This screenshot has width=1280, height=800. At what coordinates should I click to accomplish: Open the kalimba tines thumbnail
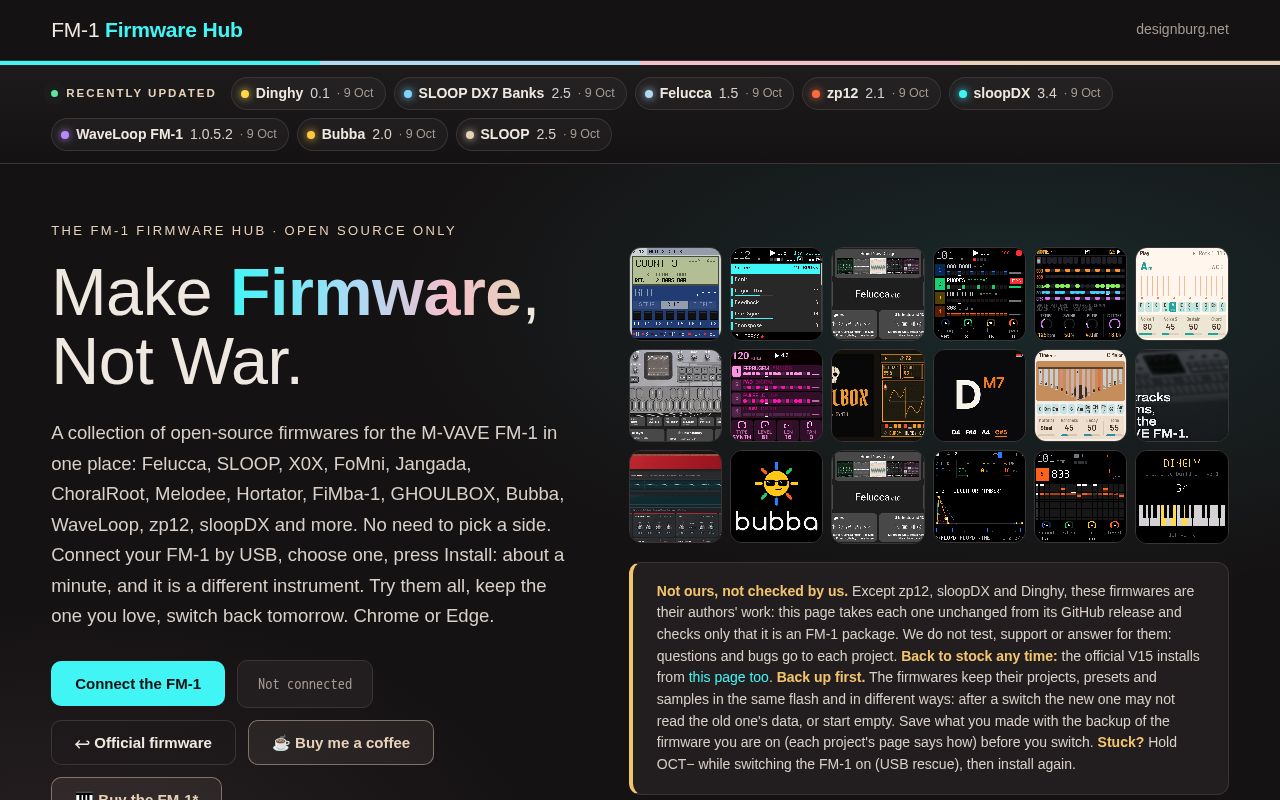pyautogui.click(x=1080, y=395)
